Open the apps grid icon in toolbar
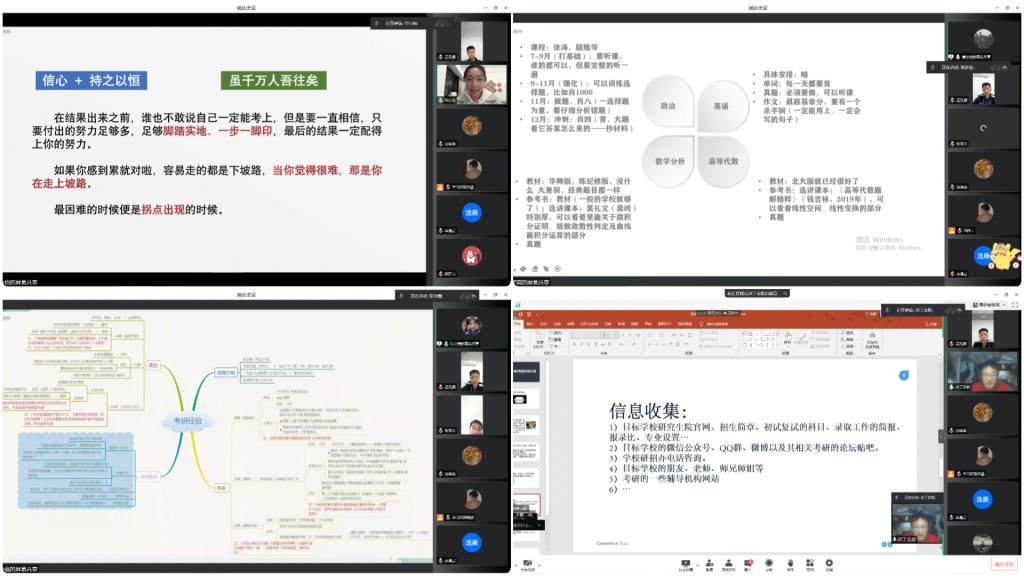Viewport: 1024px width, 576px height. [809, 562]
